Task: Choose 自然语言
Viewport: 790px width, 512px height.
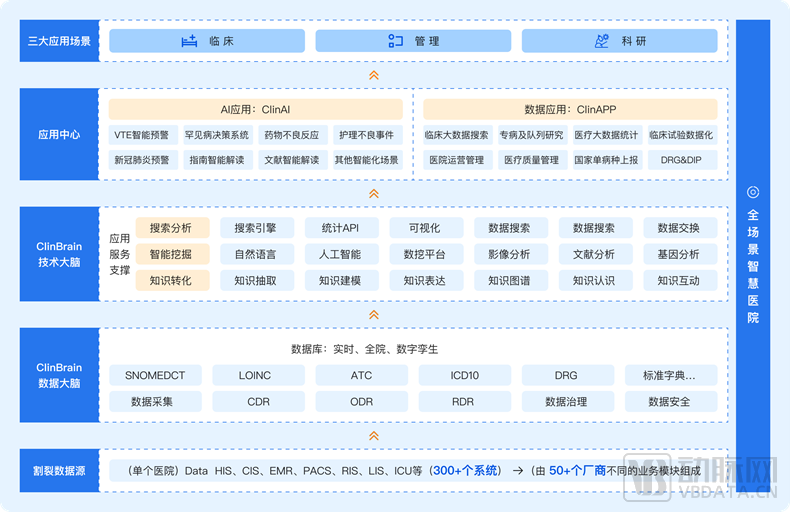Action: 257,254
